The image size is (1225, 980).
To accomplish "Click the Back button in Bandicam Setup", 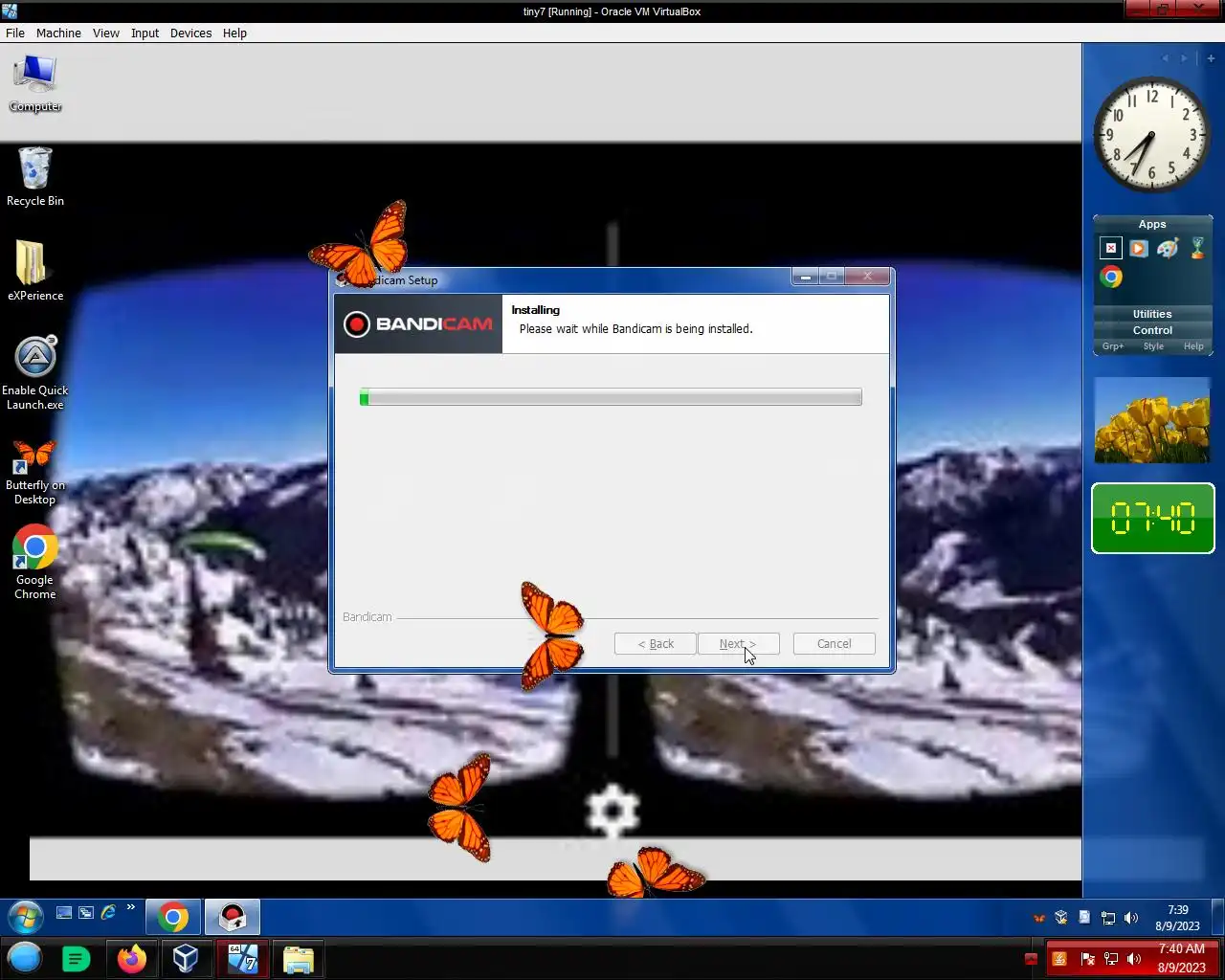I will point(656,644).
